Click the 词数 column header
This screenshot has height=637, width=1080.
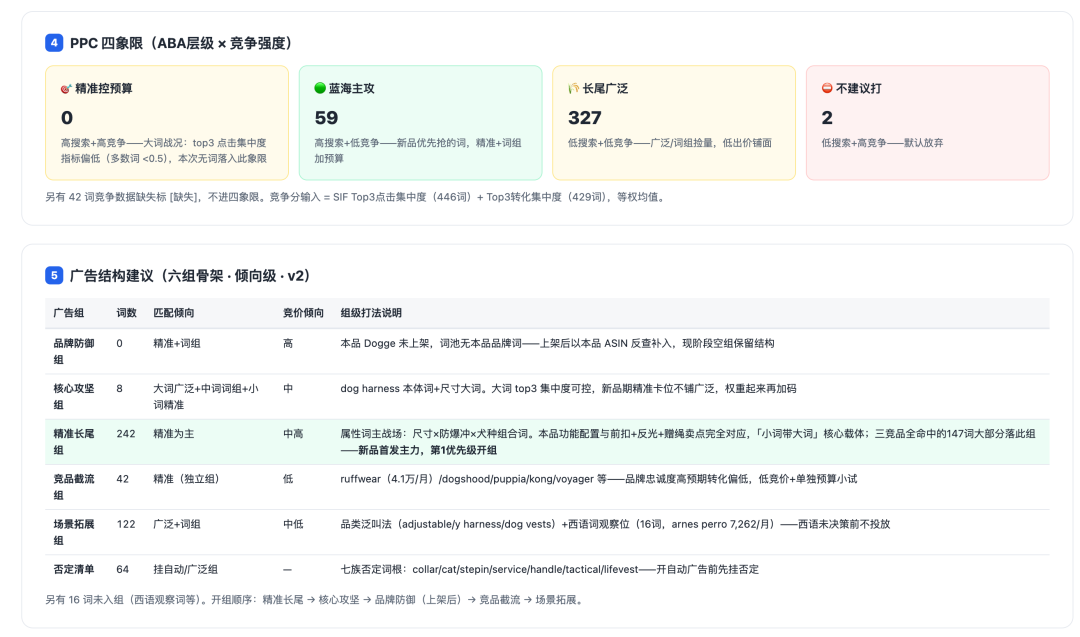pos(127,313)
